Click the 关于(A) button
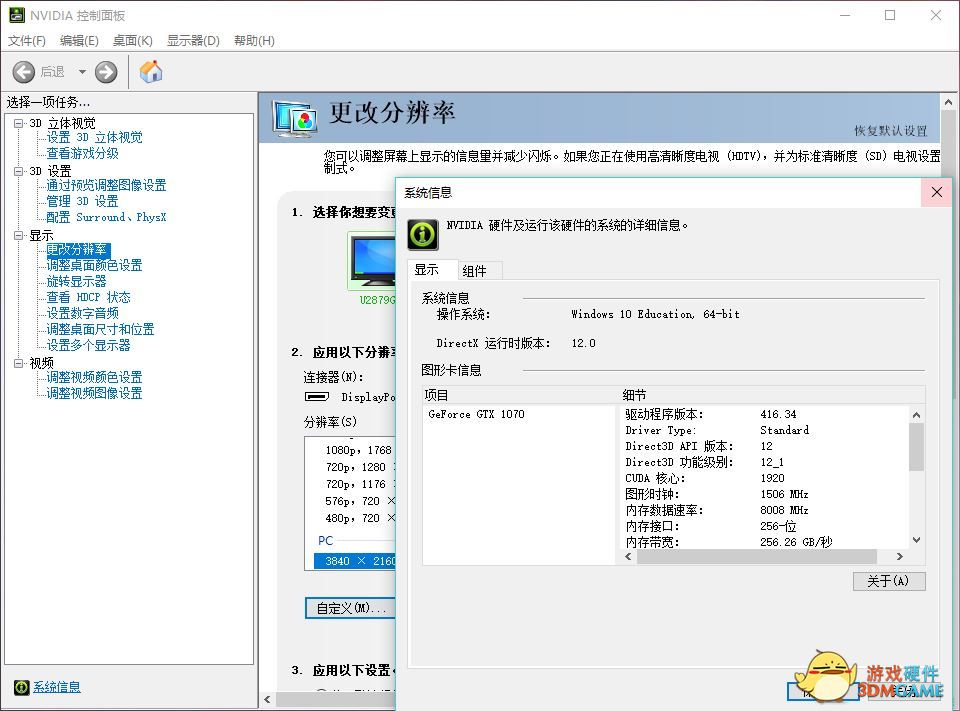This screenshot has height=711, width=960. pyautogui.click(x=889, y=581)
